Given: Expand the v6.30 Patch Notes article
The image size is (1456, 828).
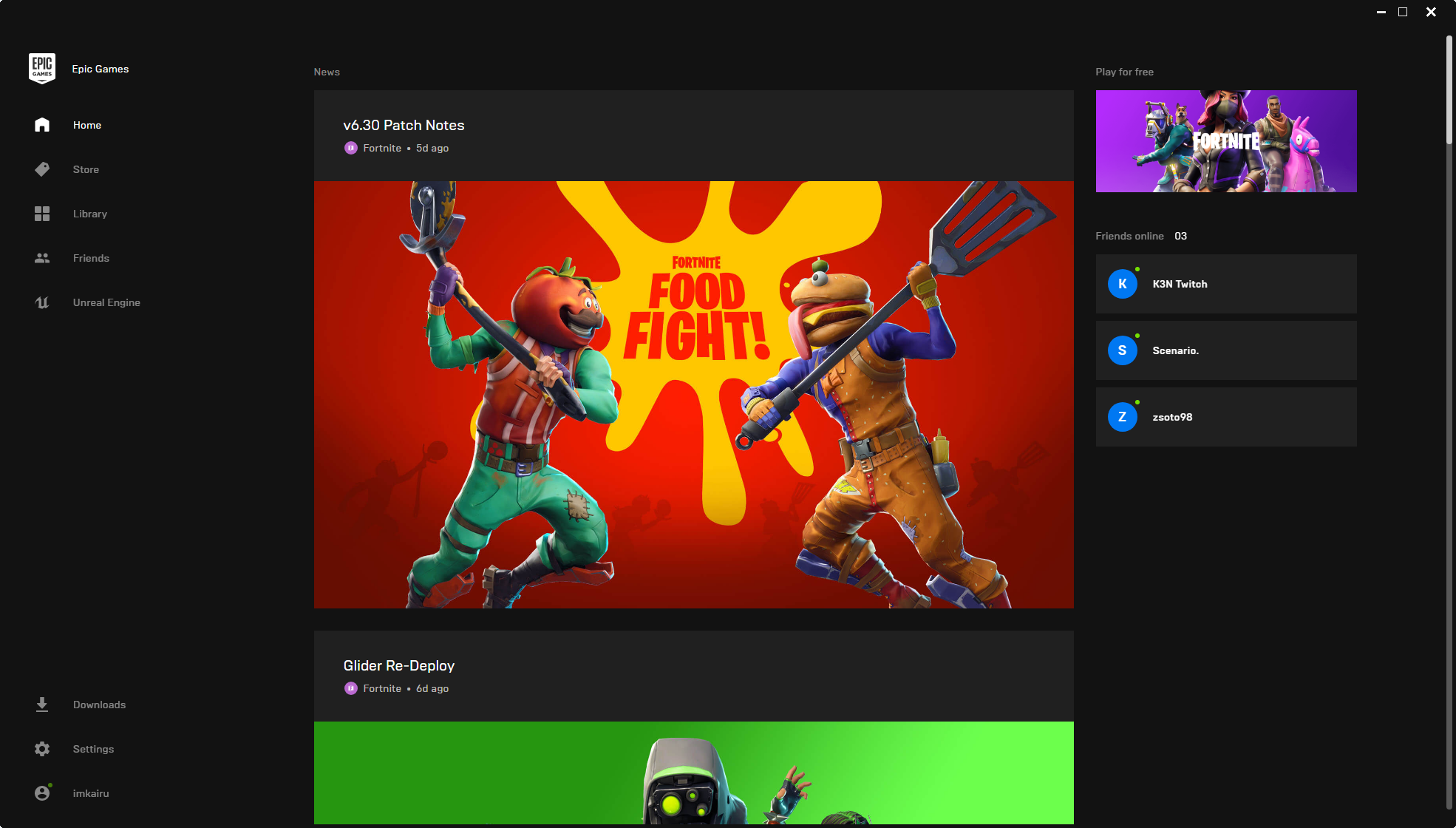Looking at the screenshot, I should click(x=403, y=124).
